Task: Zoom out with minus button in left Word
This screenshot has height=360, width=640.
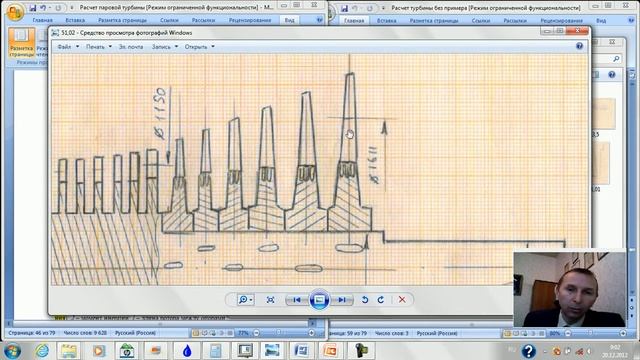Action: [x=256, y=333]
